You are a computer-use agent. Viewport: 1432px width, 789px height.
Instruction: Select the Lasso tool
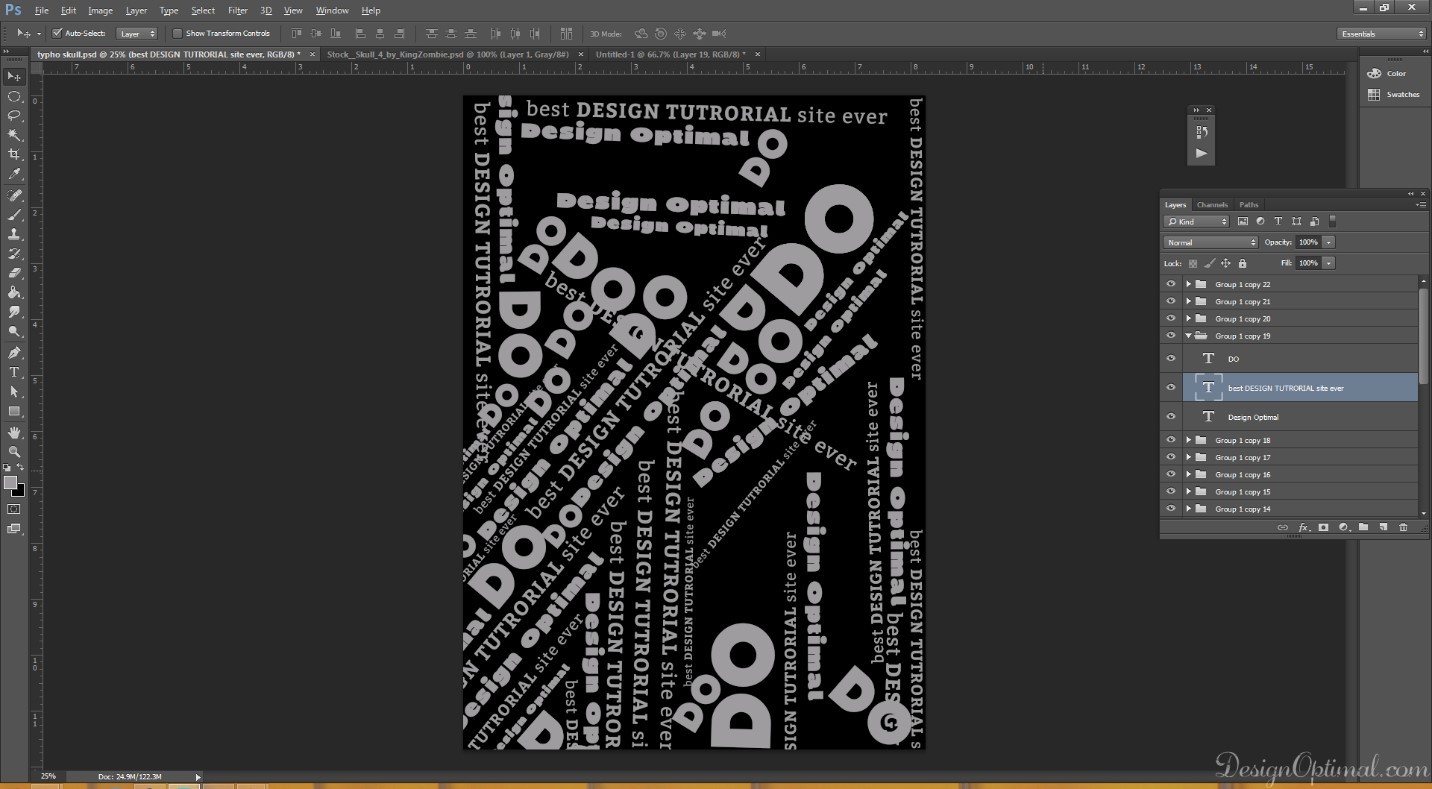coord(14,115)
